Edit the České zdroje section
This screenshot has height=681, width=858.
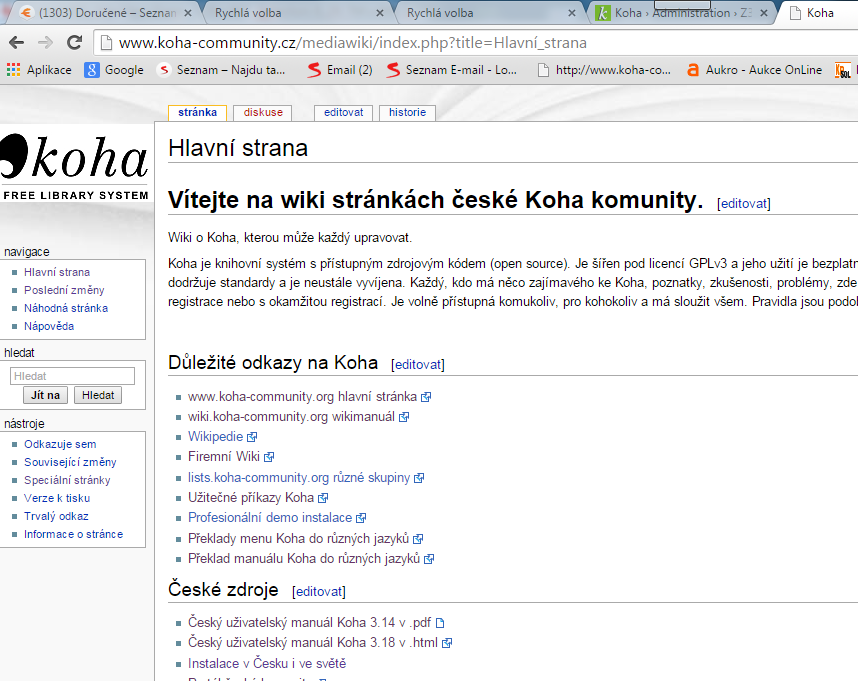pyautogui.click(x=319, y=592)
